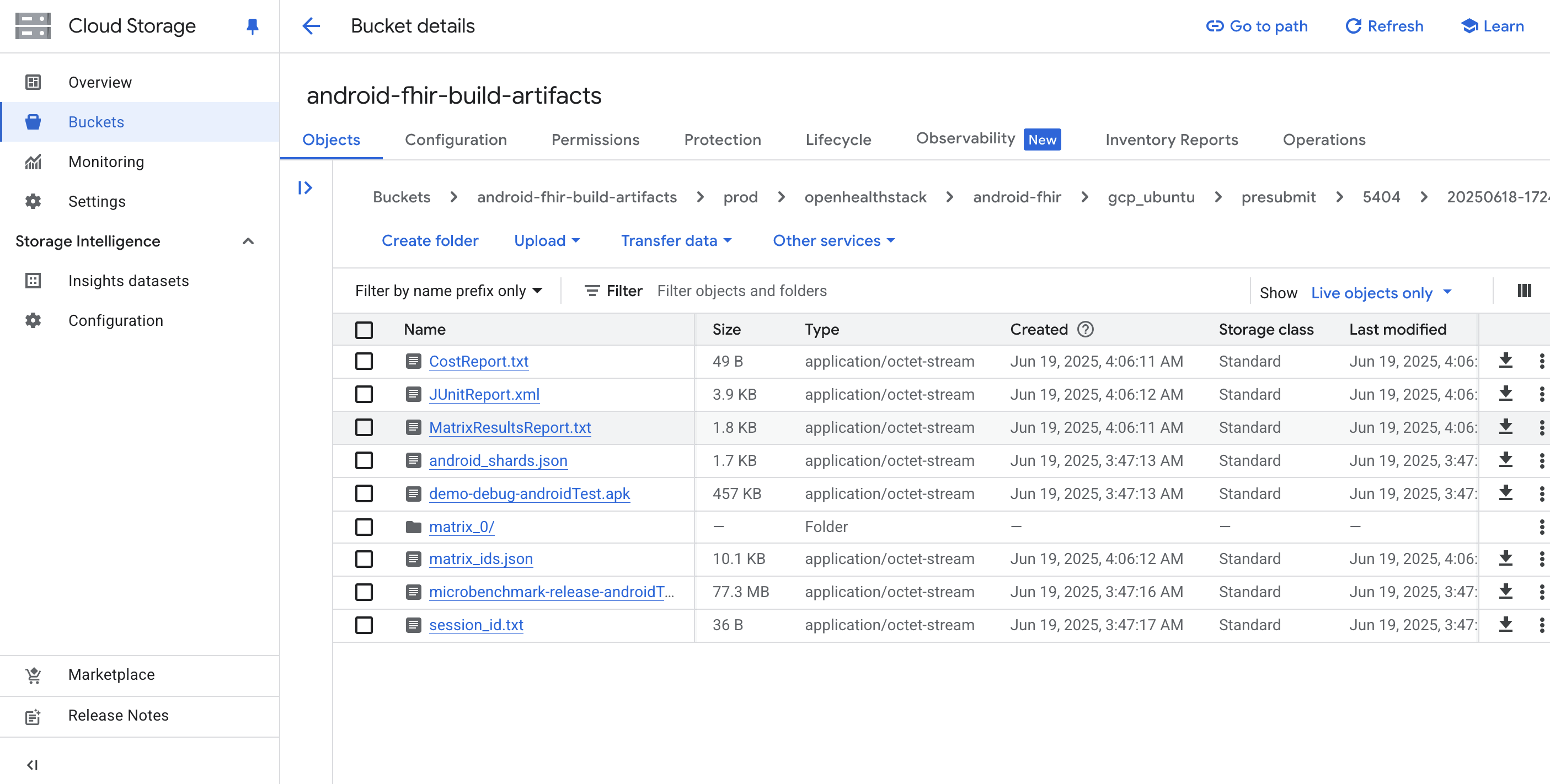Click the Settings gear icon in sidebar
Screen dimensions: 1550x784
pyautogui.click(x=33, y=201)
